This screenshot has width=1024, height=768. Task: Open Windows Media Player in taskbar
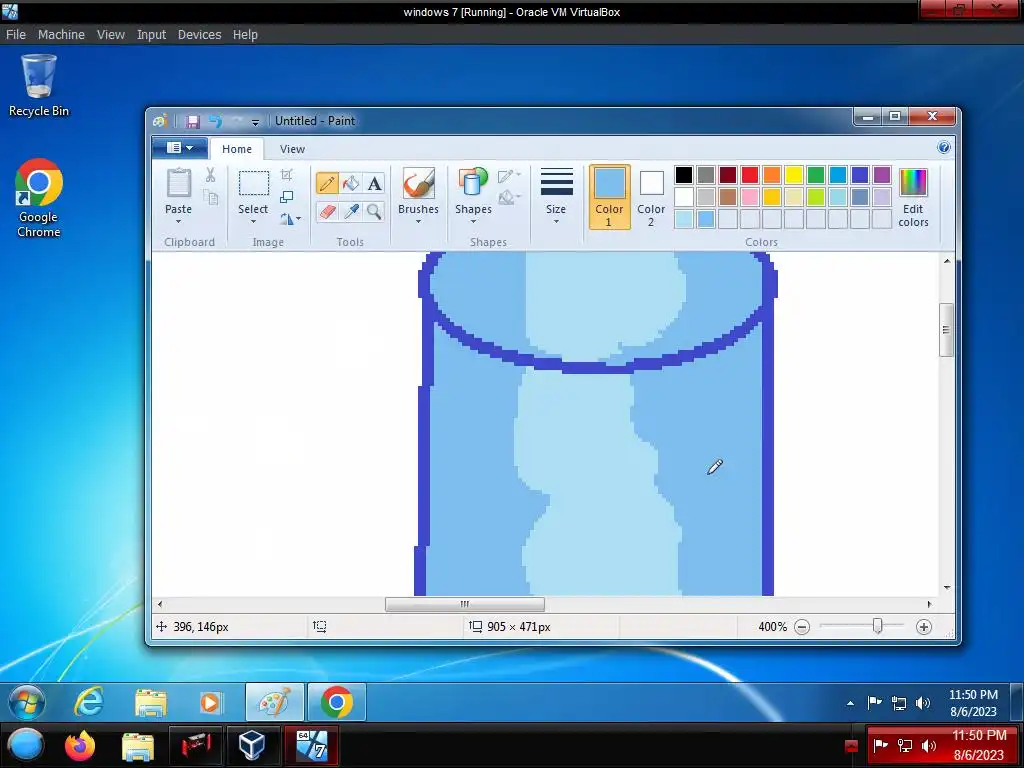coord(210,702)
